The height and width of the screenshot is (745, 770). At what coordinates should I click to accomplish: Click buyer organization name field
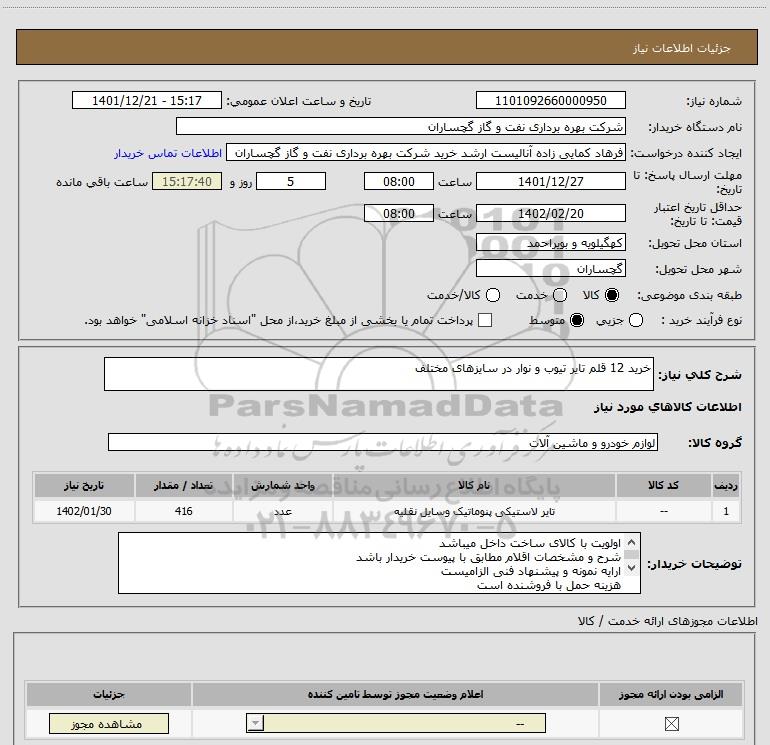coord(401,127)
